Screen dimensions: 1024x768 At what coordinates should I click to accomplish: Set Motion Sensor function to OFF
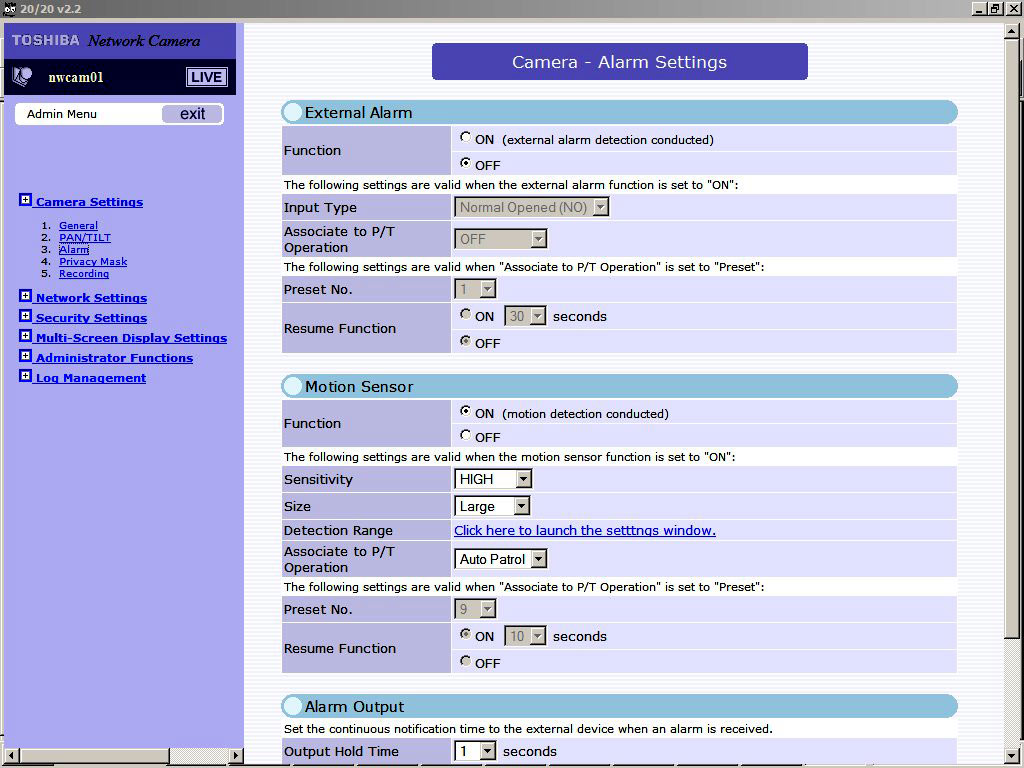(x=466, y=436)
